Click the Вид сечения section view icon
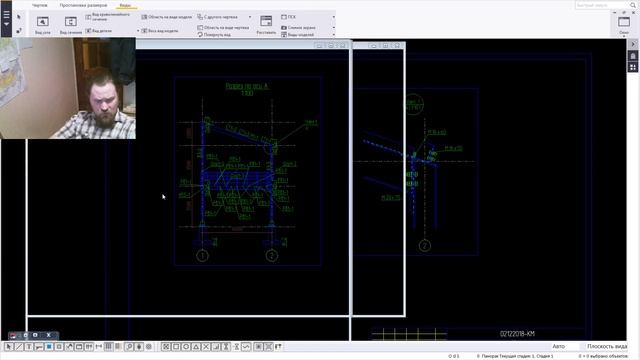Screen dimensions: 640x360 (71, 21)
